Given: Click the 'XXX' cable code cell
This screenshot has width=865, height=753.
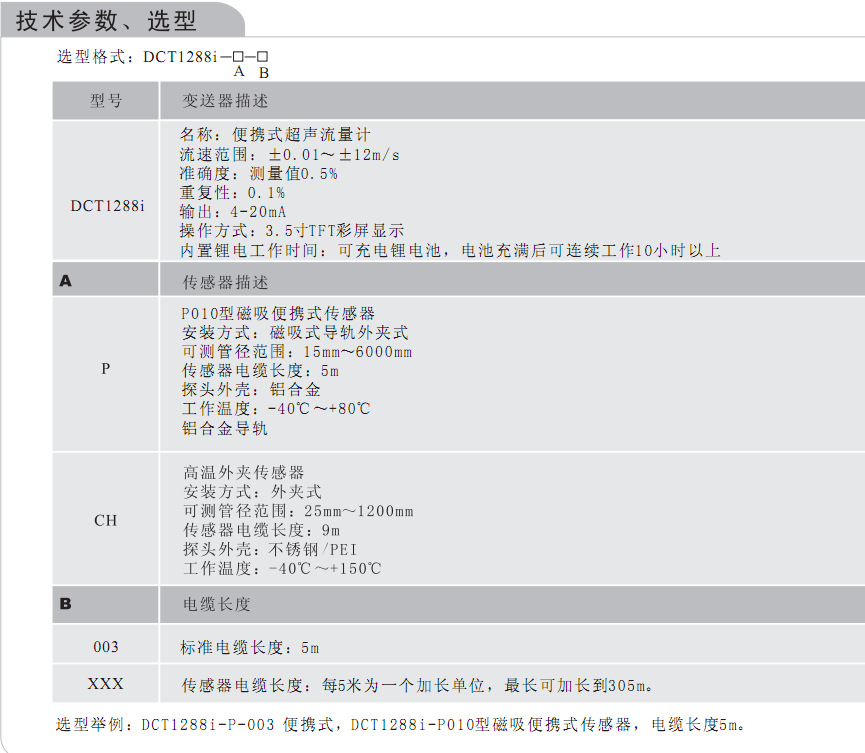Looking at the screenshot, I should point(105,684).
